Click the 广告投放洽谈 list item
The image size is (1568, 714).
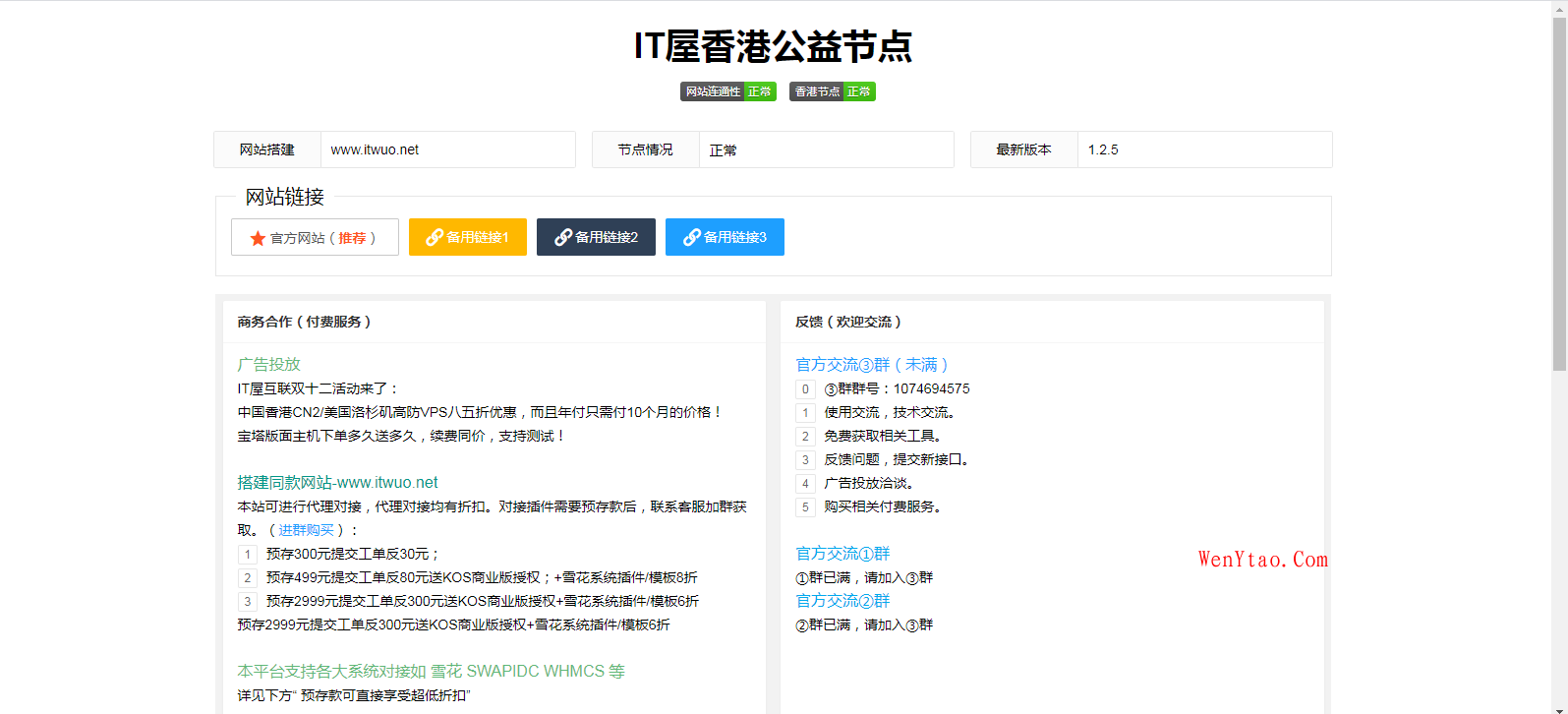tap(869, 483)
